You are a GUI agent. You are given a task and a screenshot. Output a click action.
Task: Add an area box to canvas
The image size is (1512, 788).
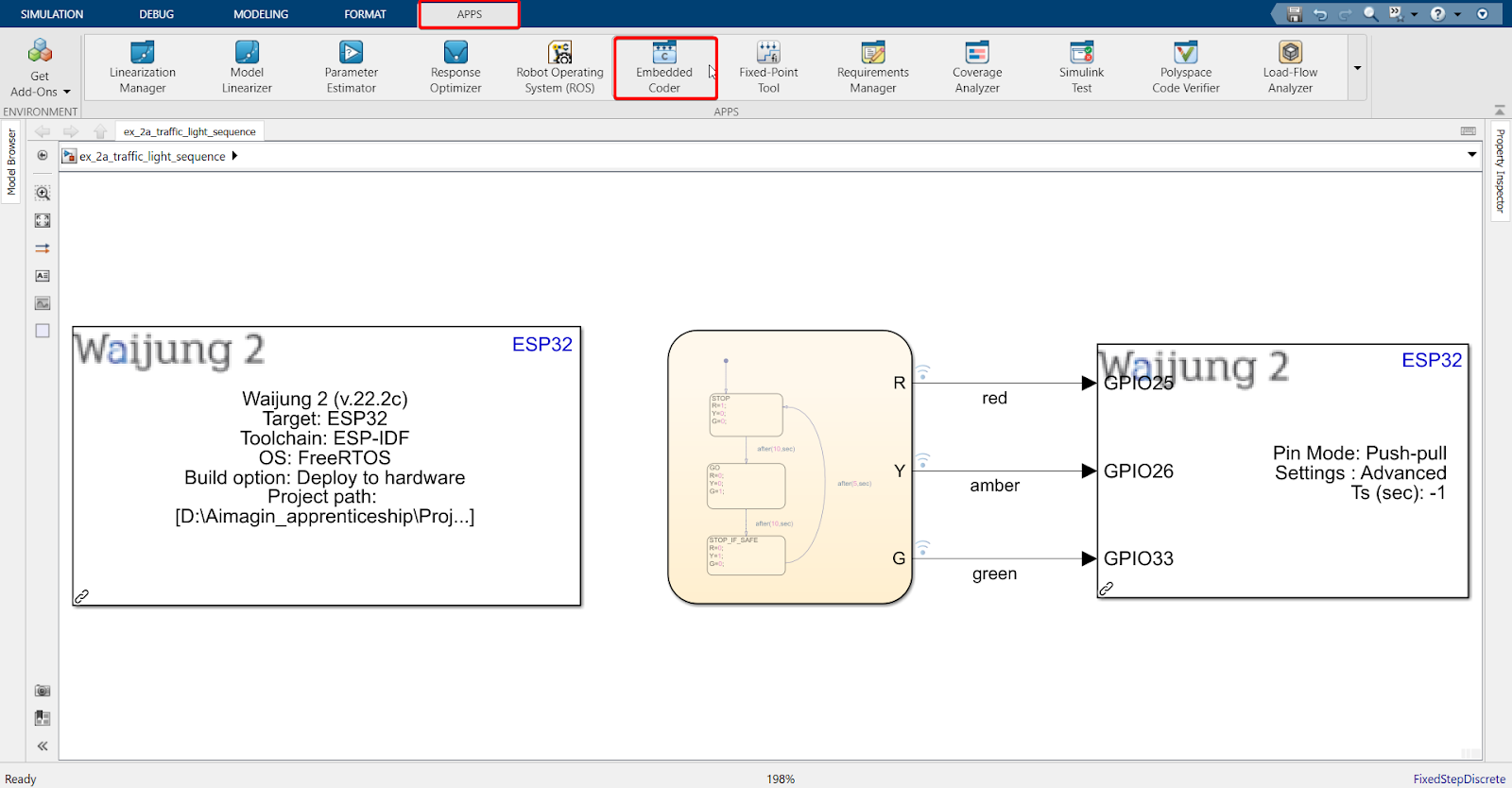[43, 331]
